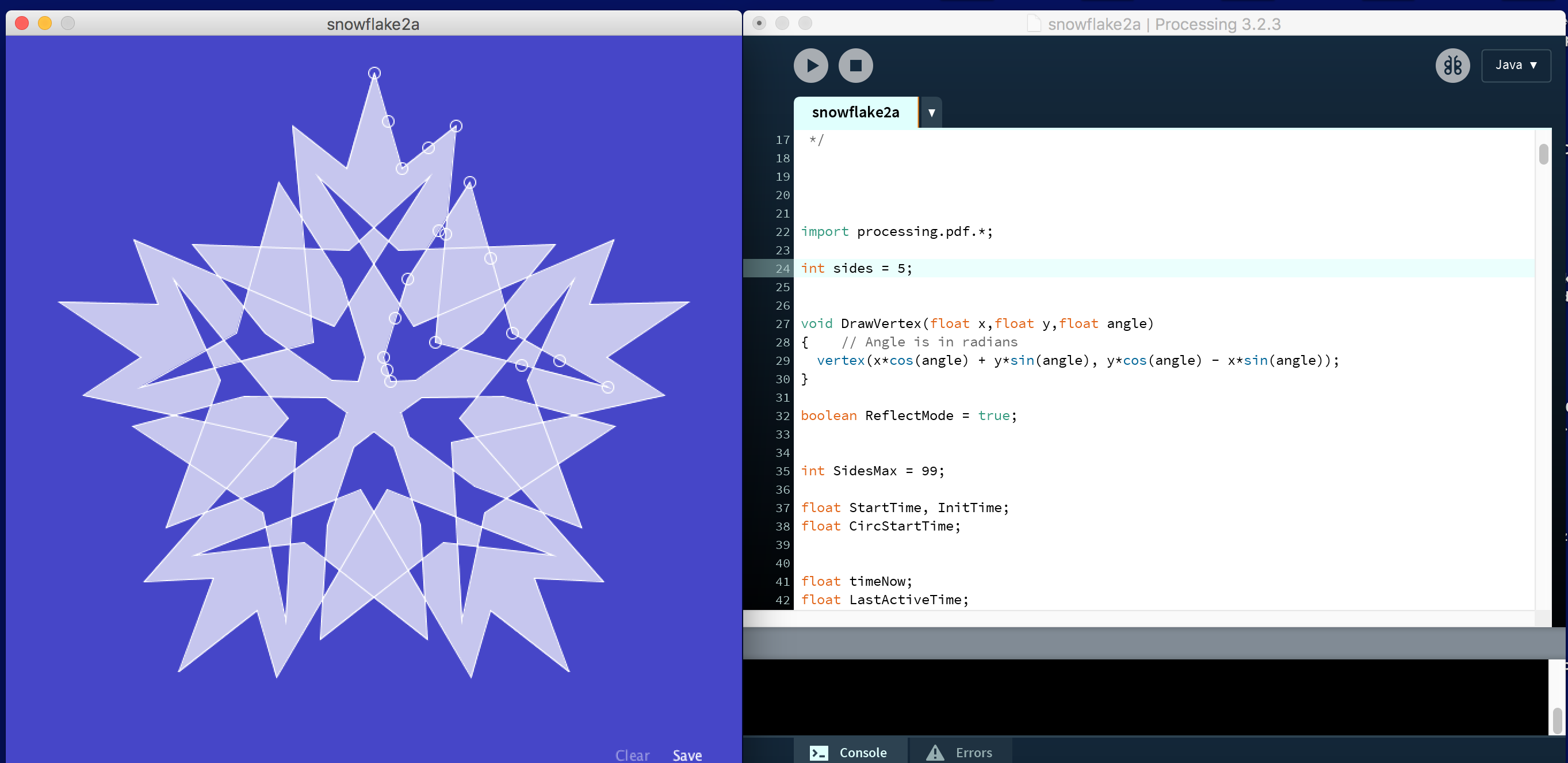Viewport: 1568px width, 763px height.
Task: Click the console vertical scrollbar thumb
Action: pyautogui.click(x=1556, y=720)
